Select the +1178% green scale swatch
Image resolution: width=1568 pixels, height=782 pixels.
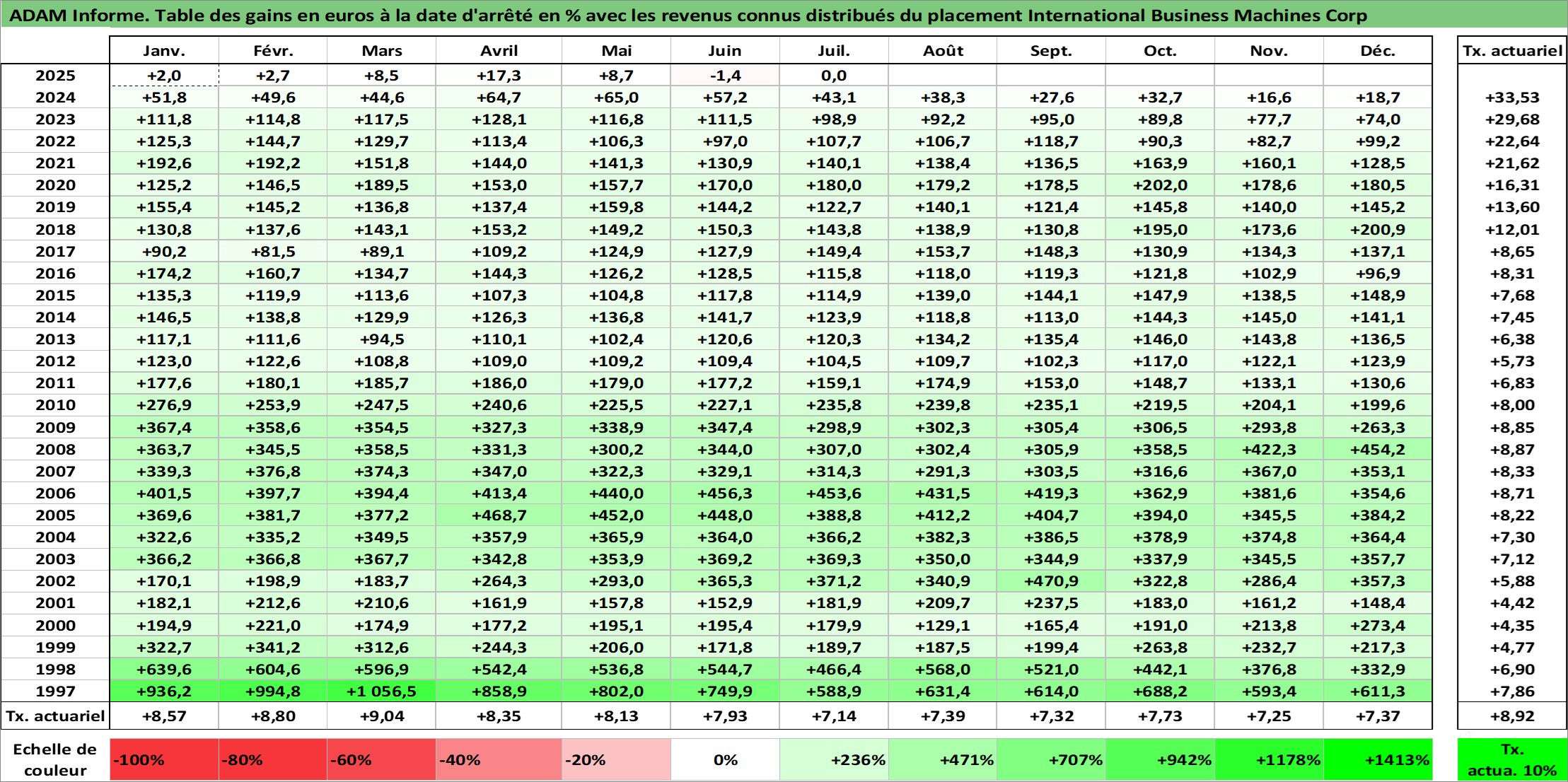(x=1269, y=760)
